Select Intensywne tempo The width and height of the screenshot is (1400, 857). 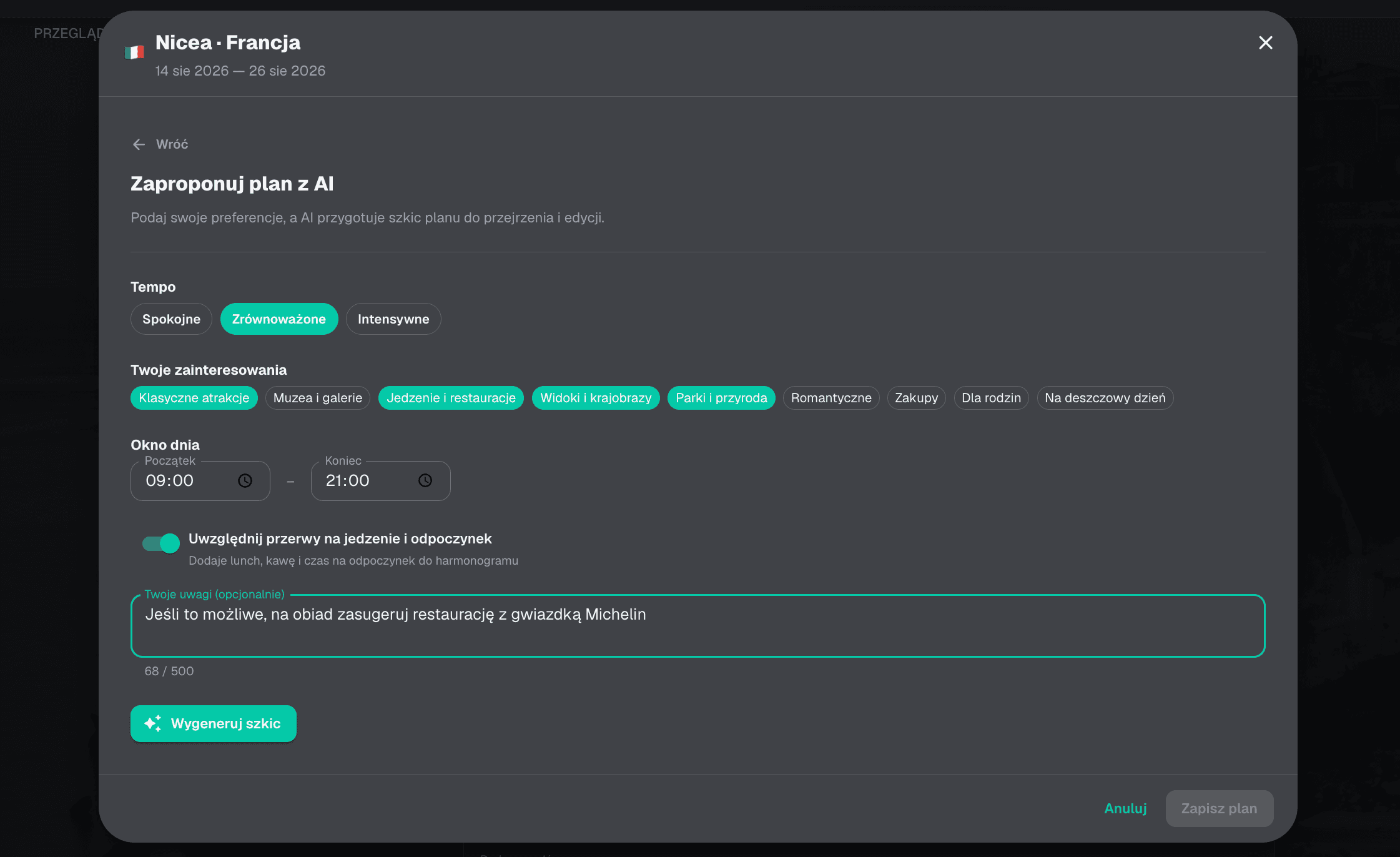(393, 319)
